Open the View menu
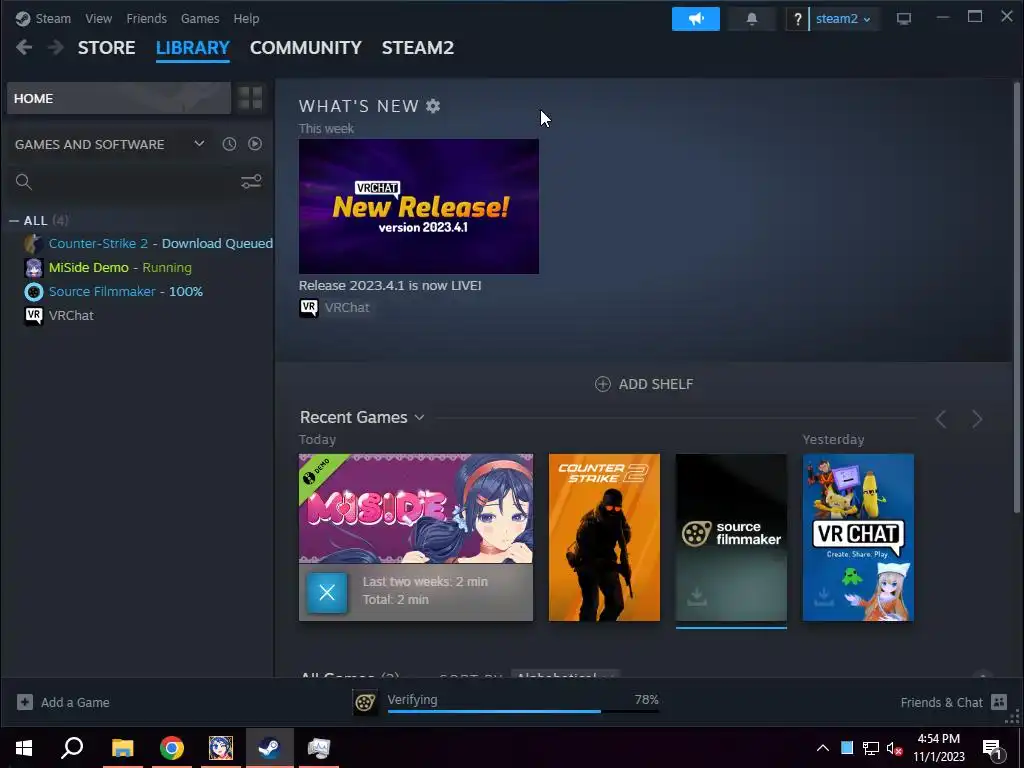This screenshot has height=768, width=1024. click(x=99, y=19)
